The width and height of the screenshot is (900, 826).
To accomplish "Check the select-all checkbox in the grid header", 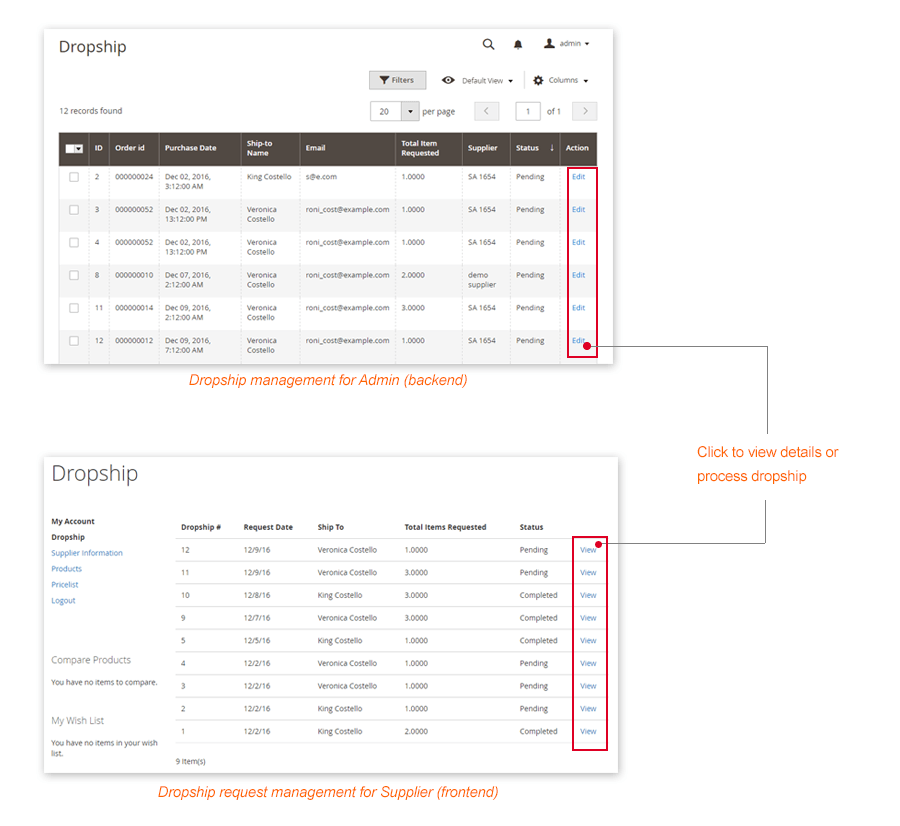I will coord(72,148).
